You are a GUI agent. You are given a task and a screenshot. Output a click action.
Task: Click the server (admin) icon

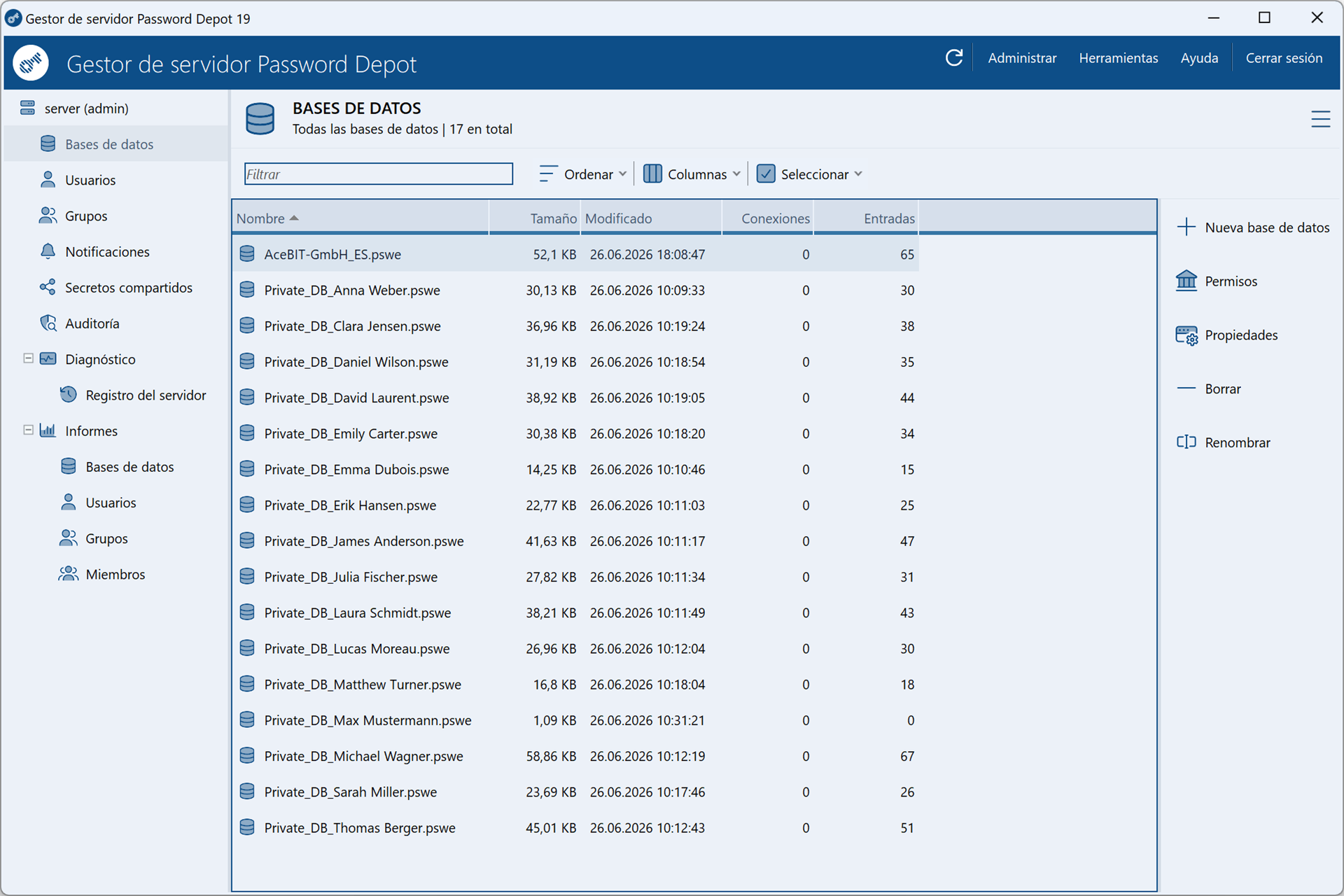point(27,108)
